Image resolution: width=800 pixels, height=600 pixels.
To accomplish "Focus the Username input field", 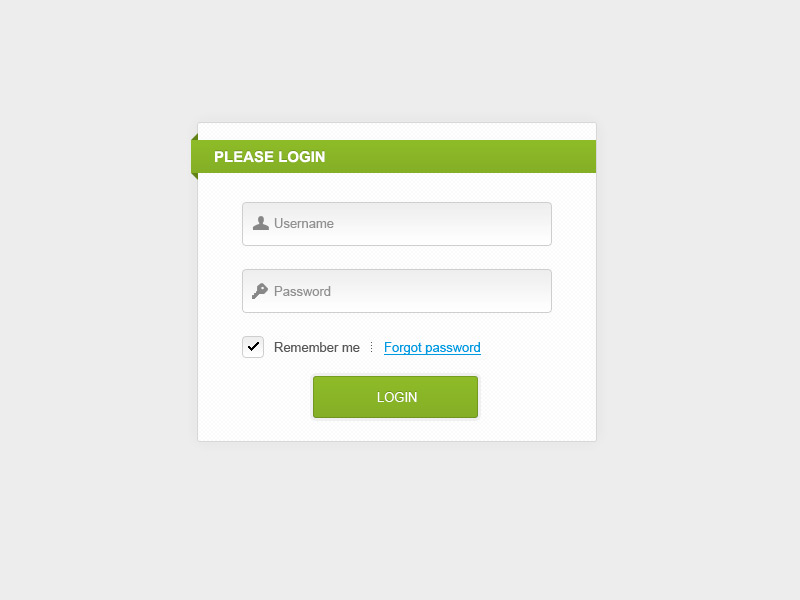I will click(397, 224).
